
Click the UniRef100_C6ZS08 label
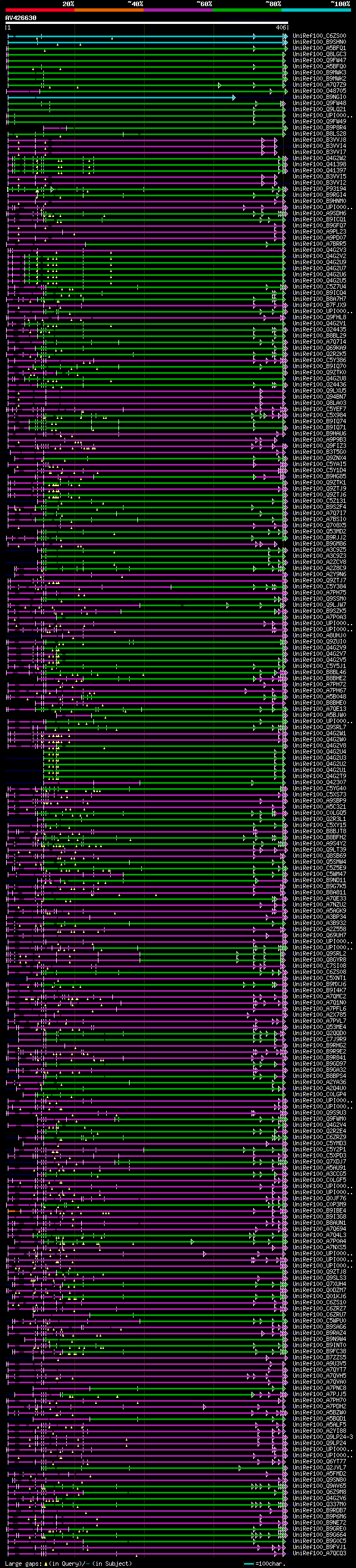pyautogui.click(x=319, y=972)
